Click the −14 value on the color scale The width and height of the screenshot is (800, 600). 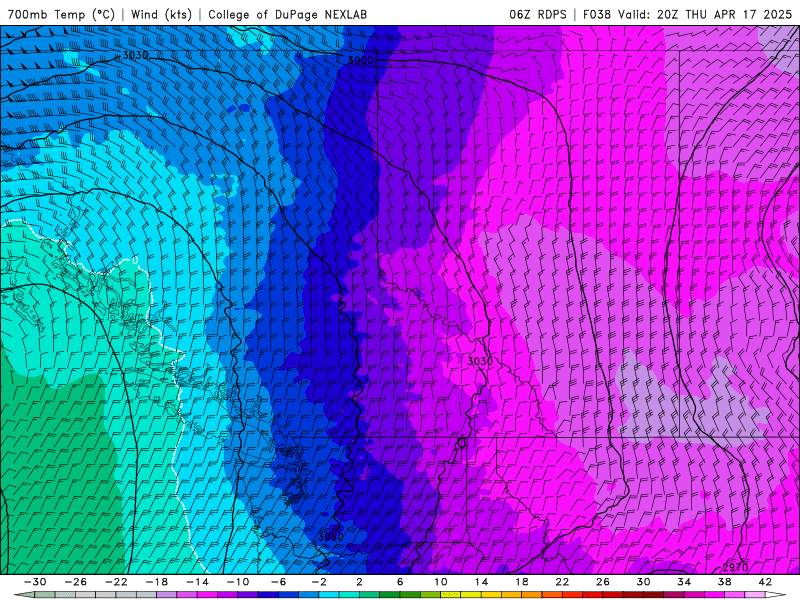coord(197,582)
